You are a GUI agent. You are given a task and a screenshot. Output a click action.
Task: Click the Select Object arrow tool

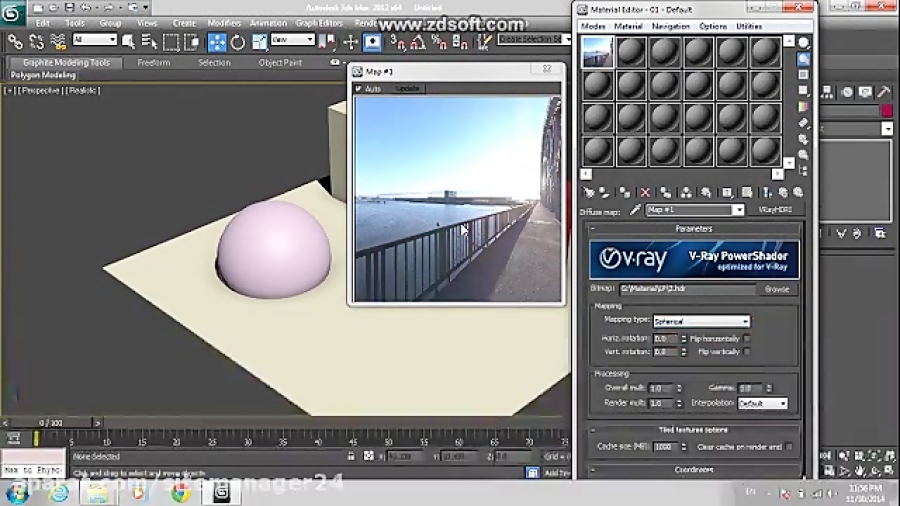pos(129,41)
